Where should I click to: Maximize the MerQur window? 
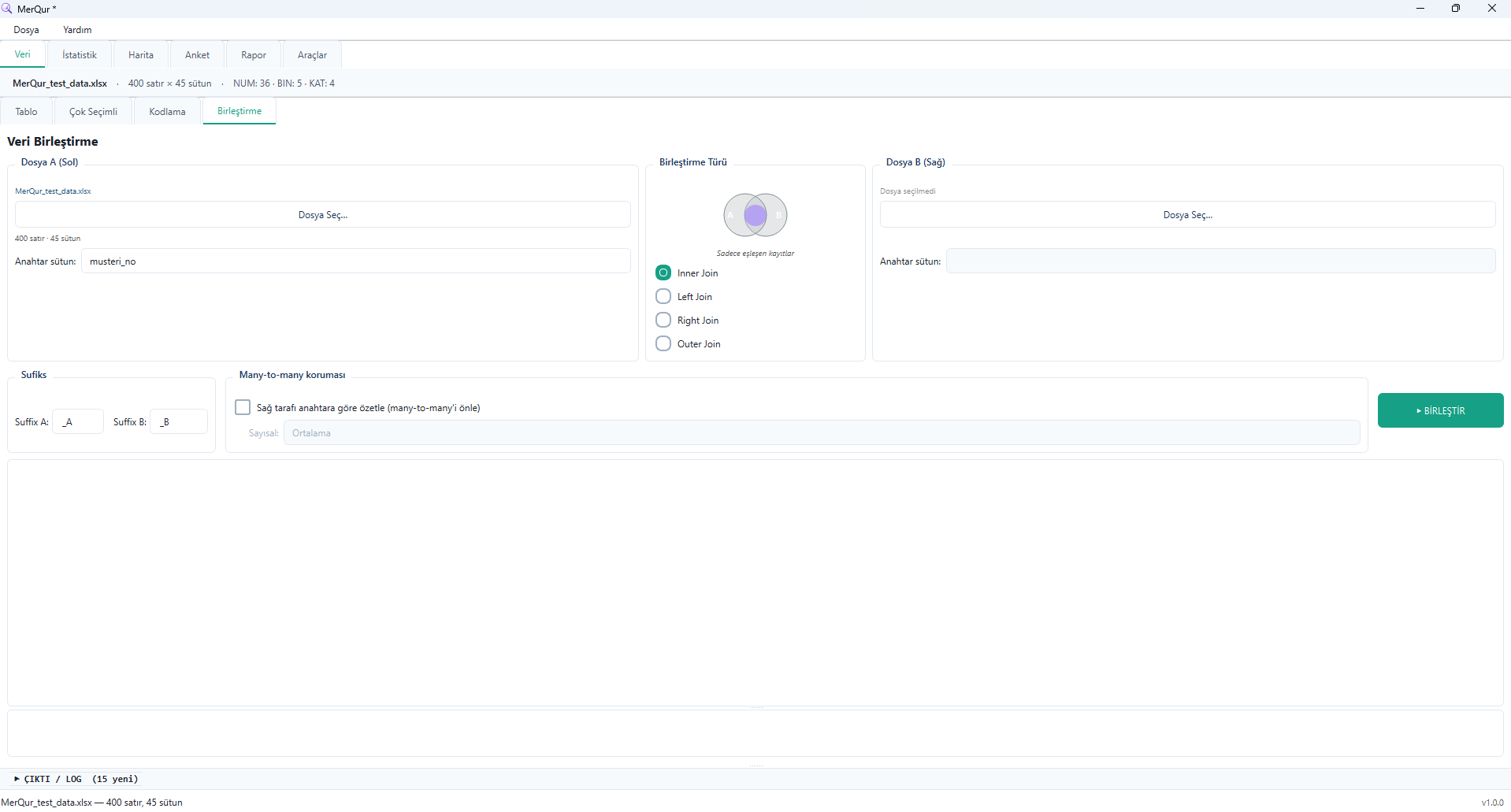pos(1456,9)
